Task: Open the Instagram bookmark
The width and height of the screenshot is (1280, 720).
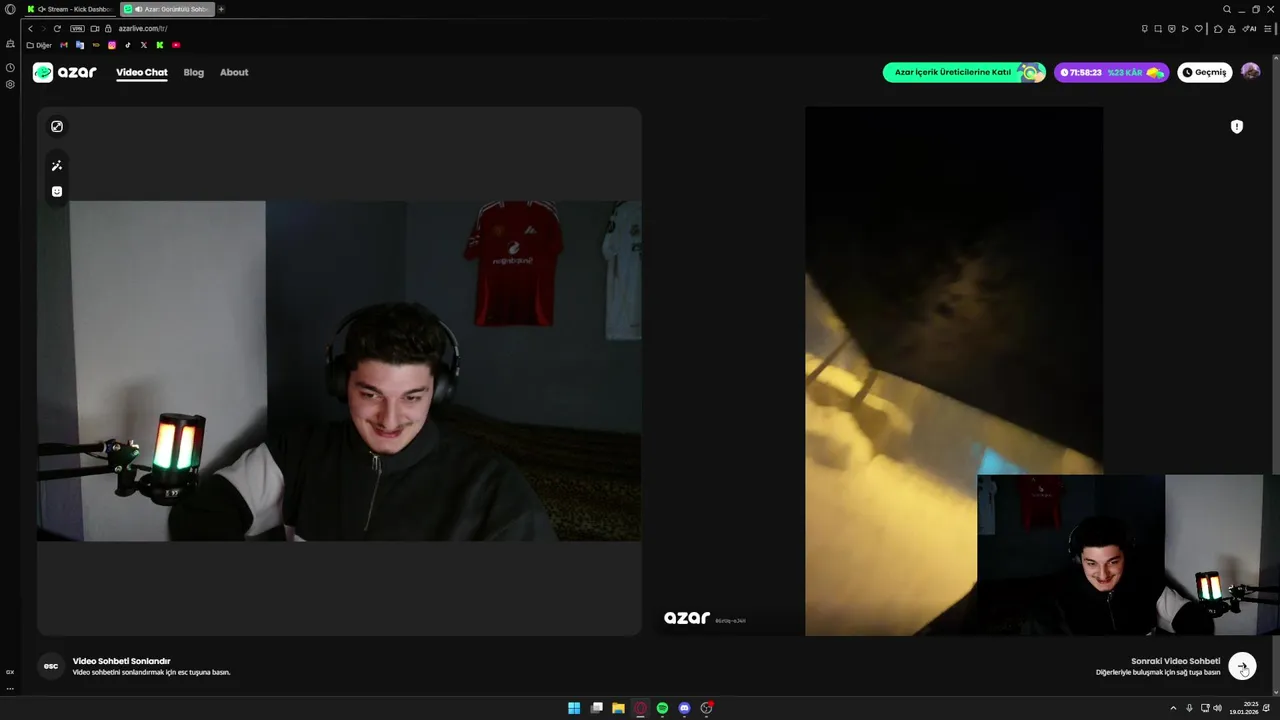Action: coord(112,45)
